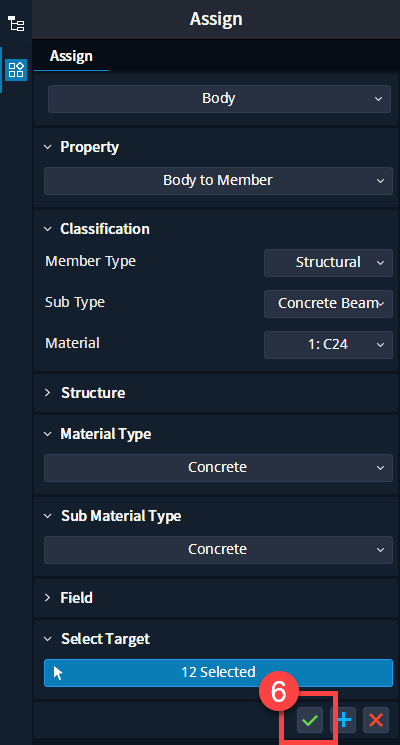This screenshot has width=400, height=745.
Task: Click the blue plus add button
Action: pyautogui.click(x=343, y=720)
